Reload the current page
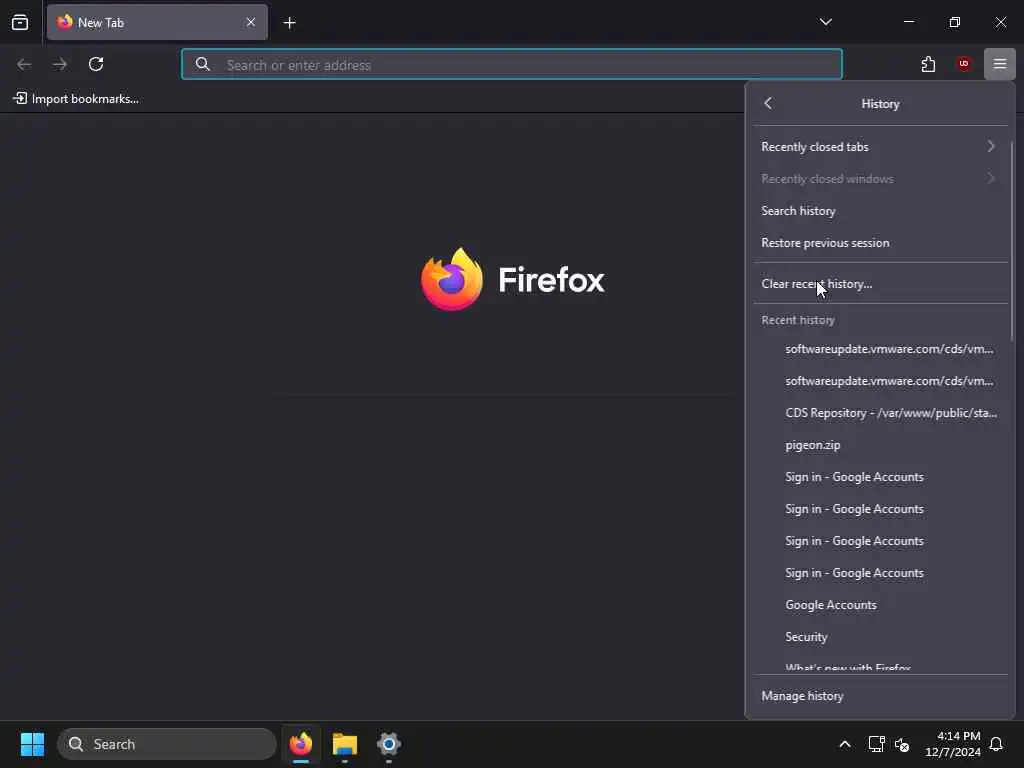The height and width of the screenshot is (768, 1024). coord(96,64)
